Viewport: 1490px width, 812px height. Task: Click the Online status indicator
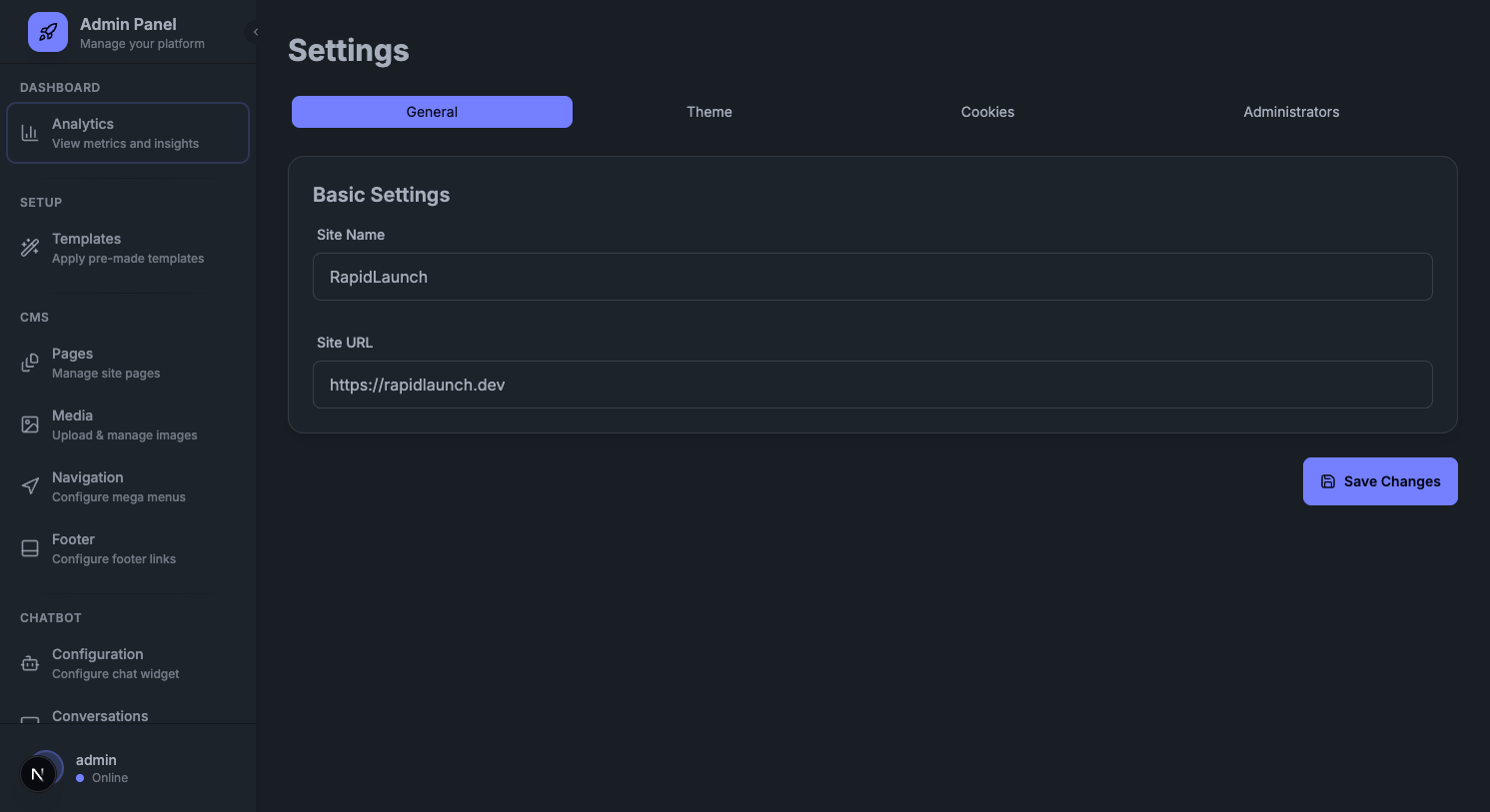tap(102, 778)
